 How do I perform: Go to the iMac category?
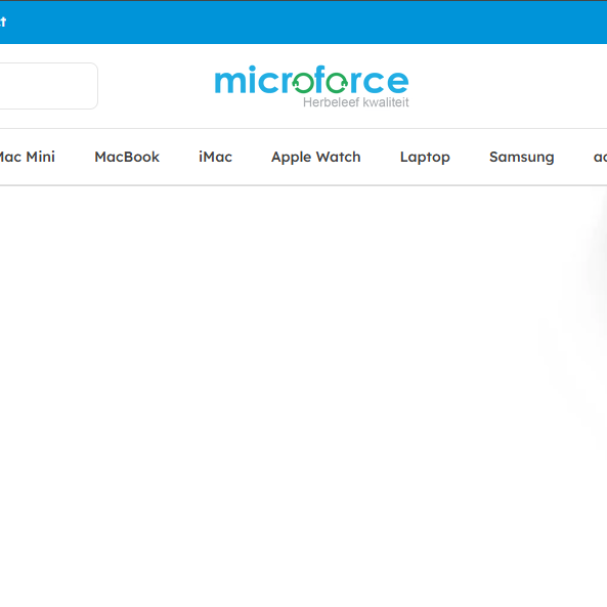coord(215,157)
